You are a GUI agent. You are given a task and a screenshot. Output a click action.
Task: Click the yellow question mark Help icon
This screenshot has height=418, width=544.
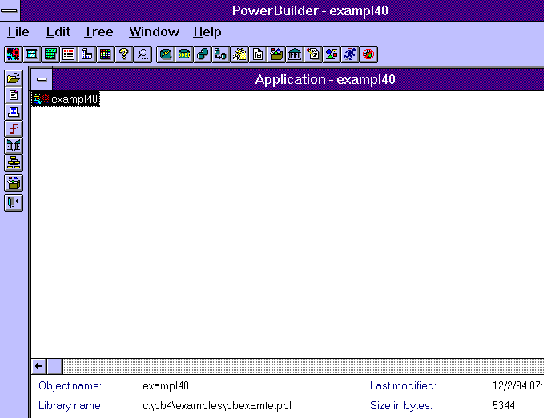[x=124, y=54]
